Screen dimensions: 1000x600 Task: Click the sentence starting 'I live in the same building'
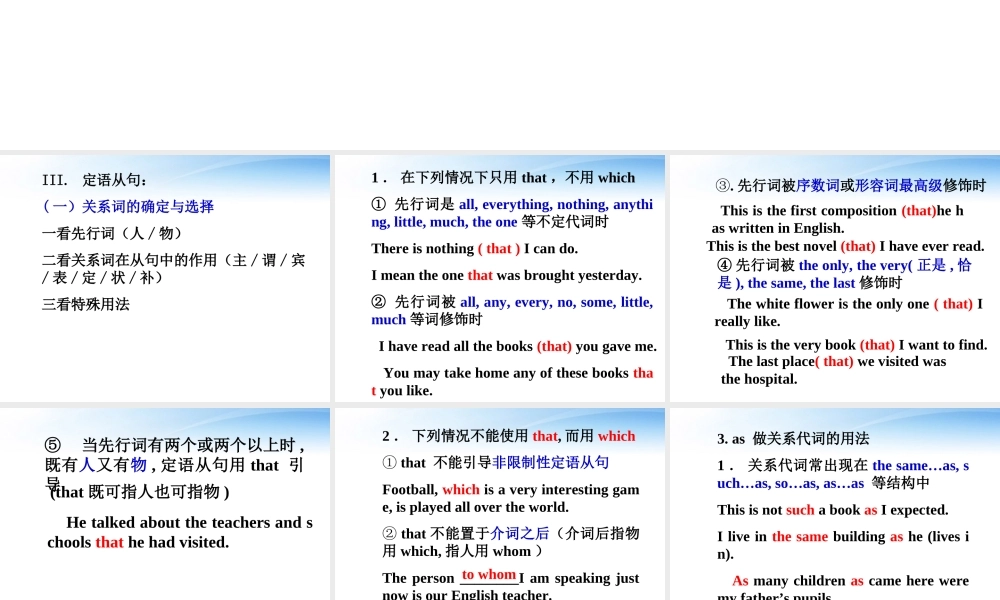click(x=843, y=545)
